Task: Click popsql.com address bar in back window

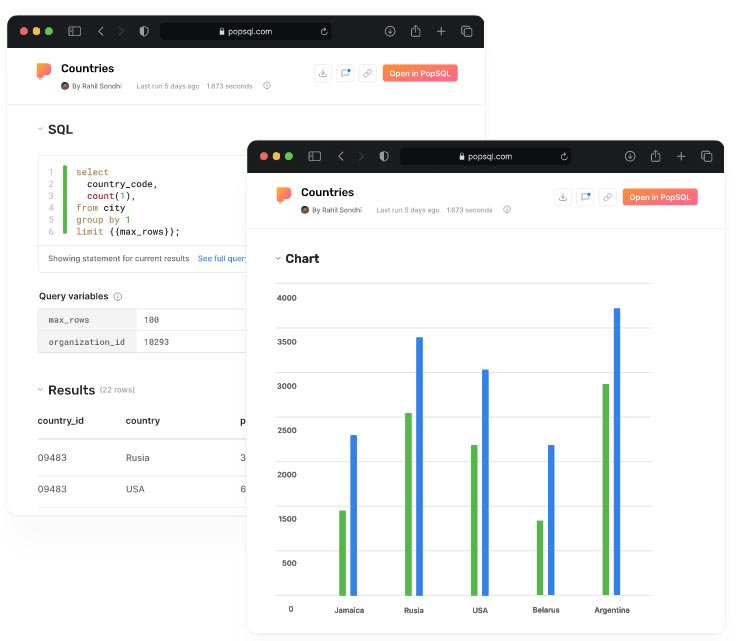Action: 246,31
